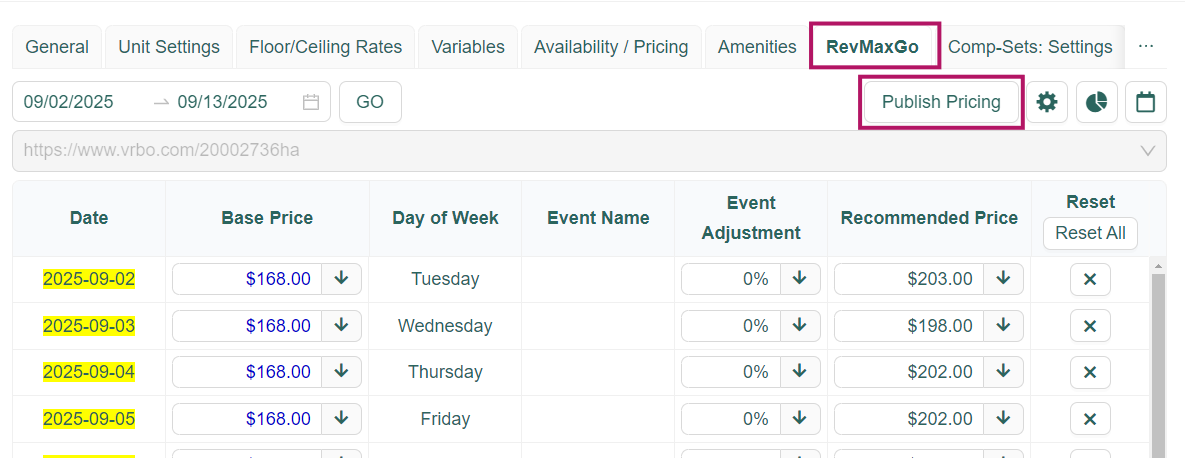
Task: Reset the 2025-09-04 row with X
Action: [x=1090, y=372]
